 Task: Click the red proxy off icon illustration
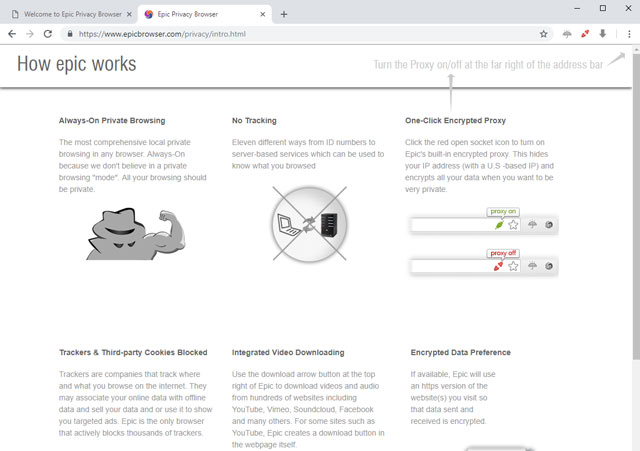click(x=498, y=266)
